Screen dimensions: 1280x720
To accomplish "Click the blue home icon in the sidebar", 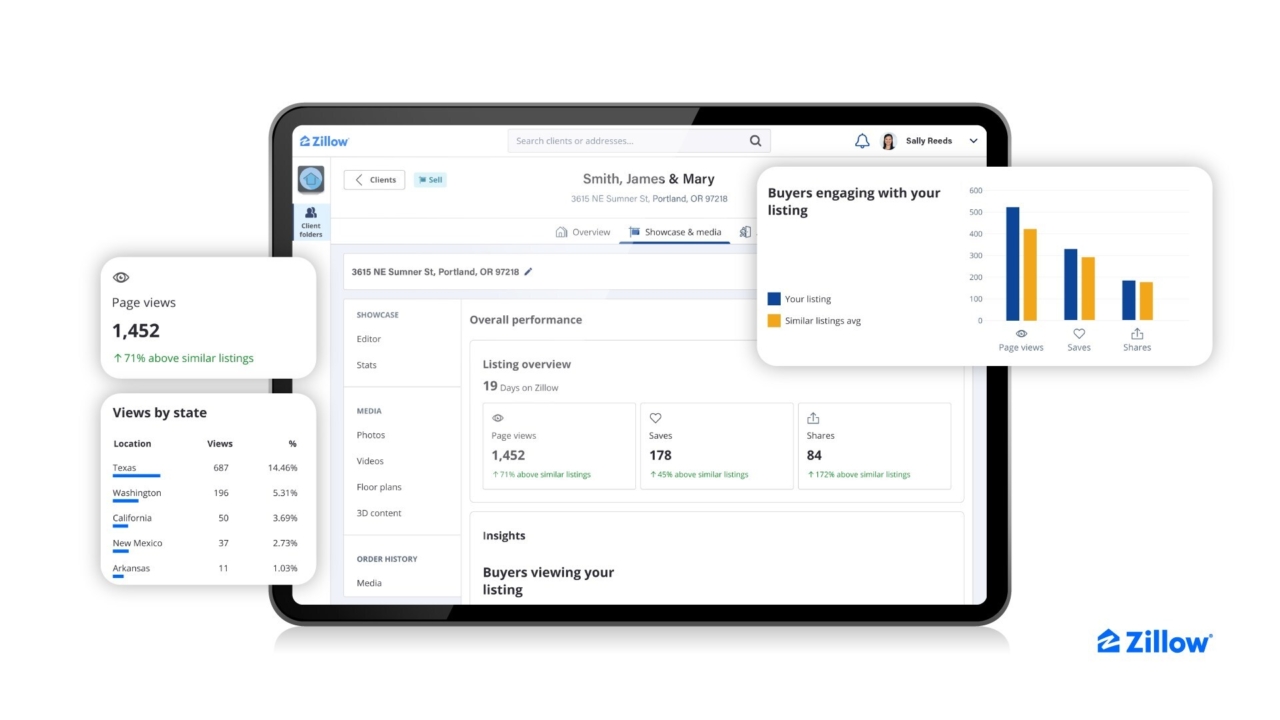I will click(310, 179).
